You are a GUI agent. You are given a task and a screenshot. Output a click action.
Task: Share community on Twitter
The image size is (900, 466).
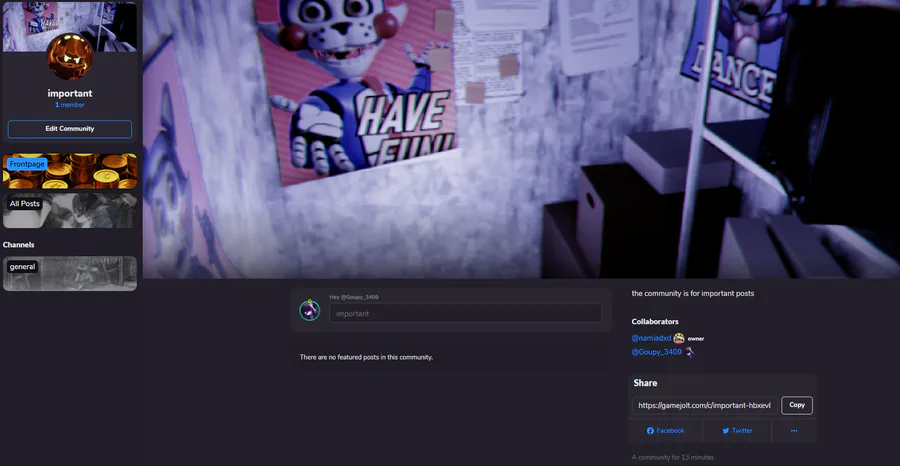point(737,431)
